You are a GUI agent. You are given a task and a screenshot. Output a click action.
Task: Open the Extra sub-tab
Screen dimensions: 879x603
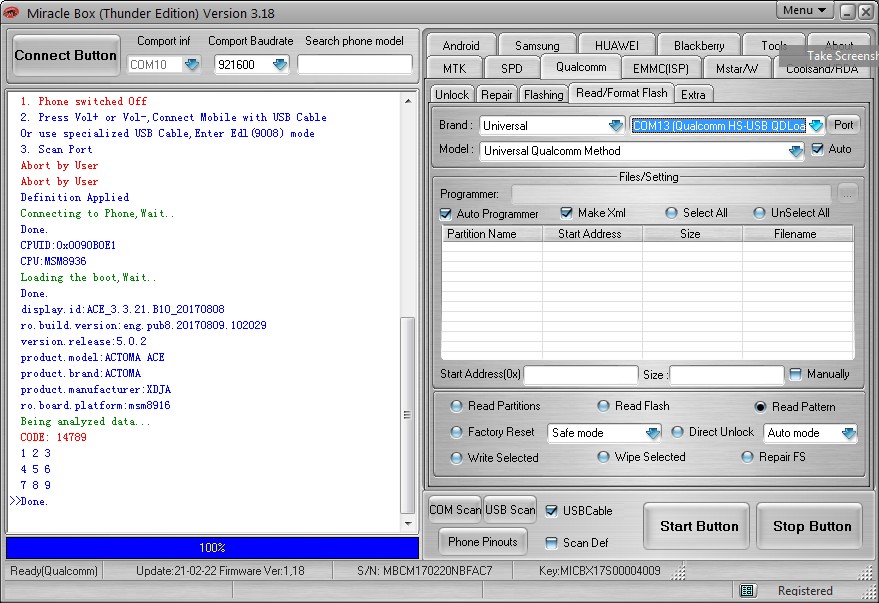[x=693, y=94]
